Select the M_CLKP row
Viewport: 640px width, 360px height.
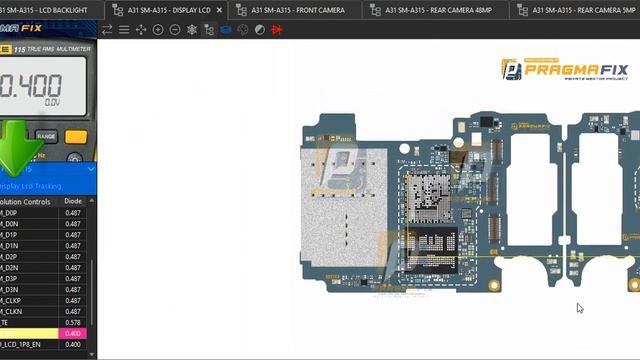pyautogui.click(x=43, y=300)
